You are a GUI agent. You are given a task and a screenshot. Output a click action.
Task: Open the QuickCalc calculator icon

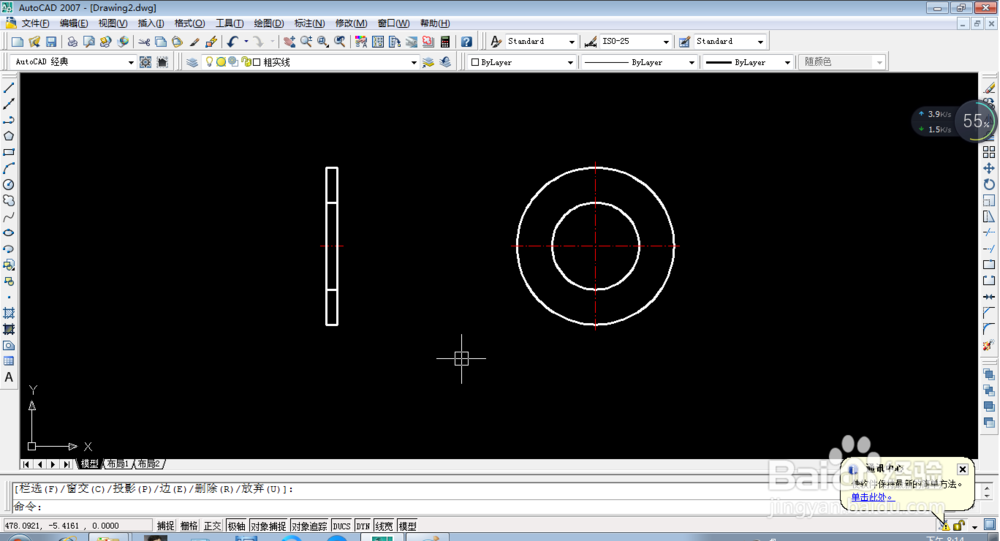coord(445,41)
